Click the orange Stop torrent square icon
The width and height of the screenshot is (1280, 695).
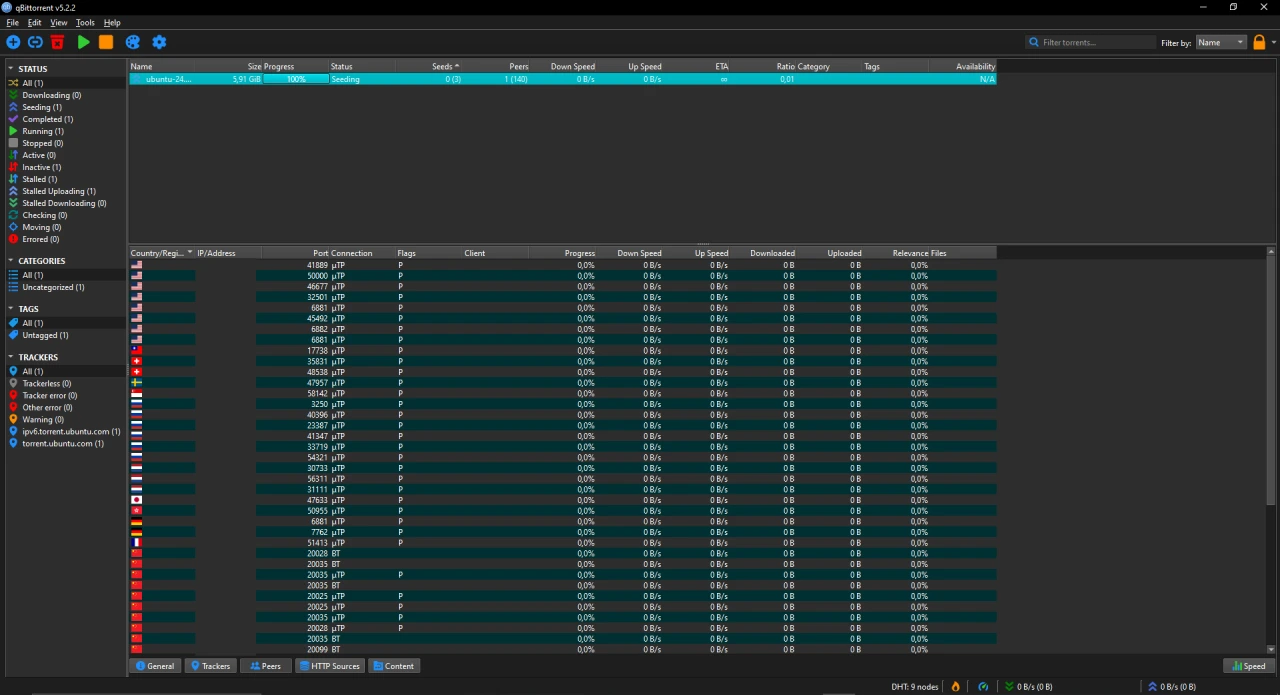(106, 42)
